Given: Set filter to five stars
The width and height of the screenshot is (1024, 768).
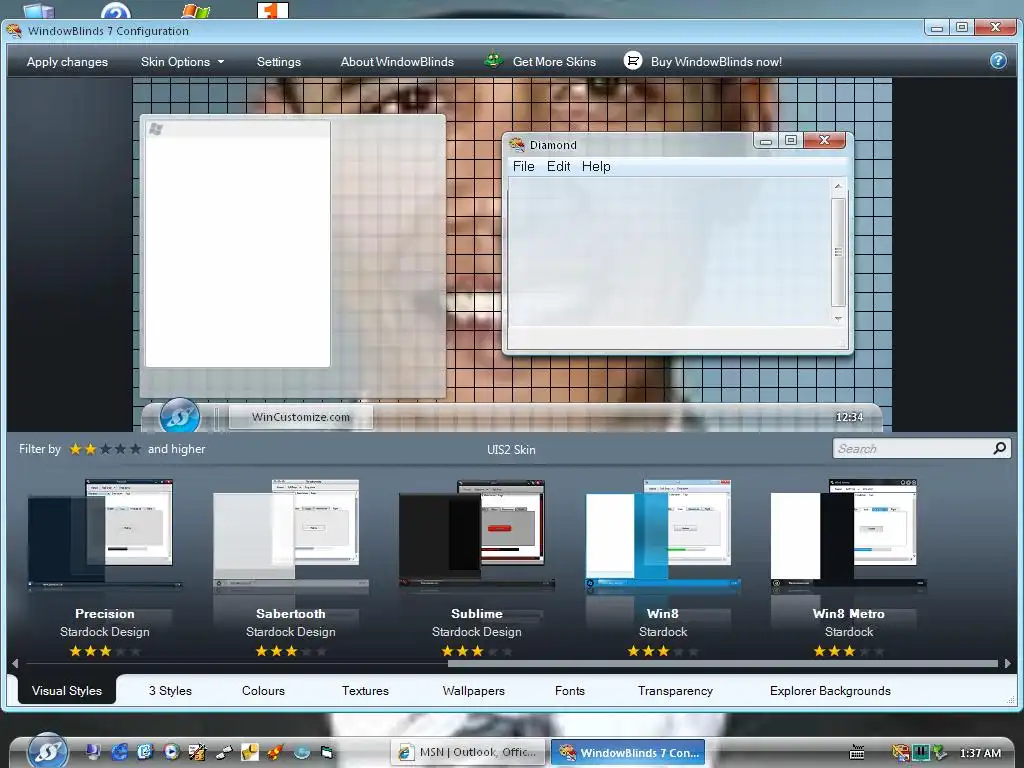Looking at the screenshot, I should [x=135, y=449].
